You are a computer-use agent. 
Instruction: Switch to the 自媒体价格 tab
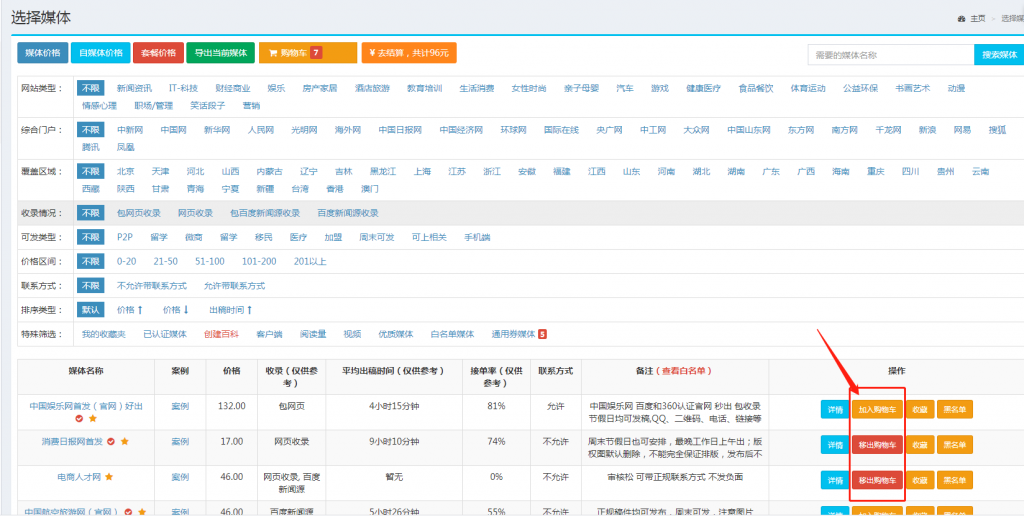(101, 53)
